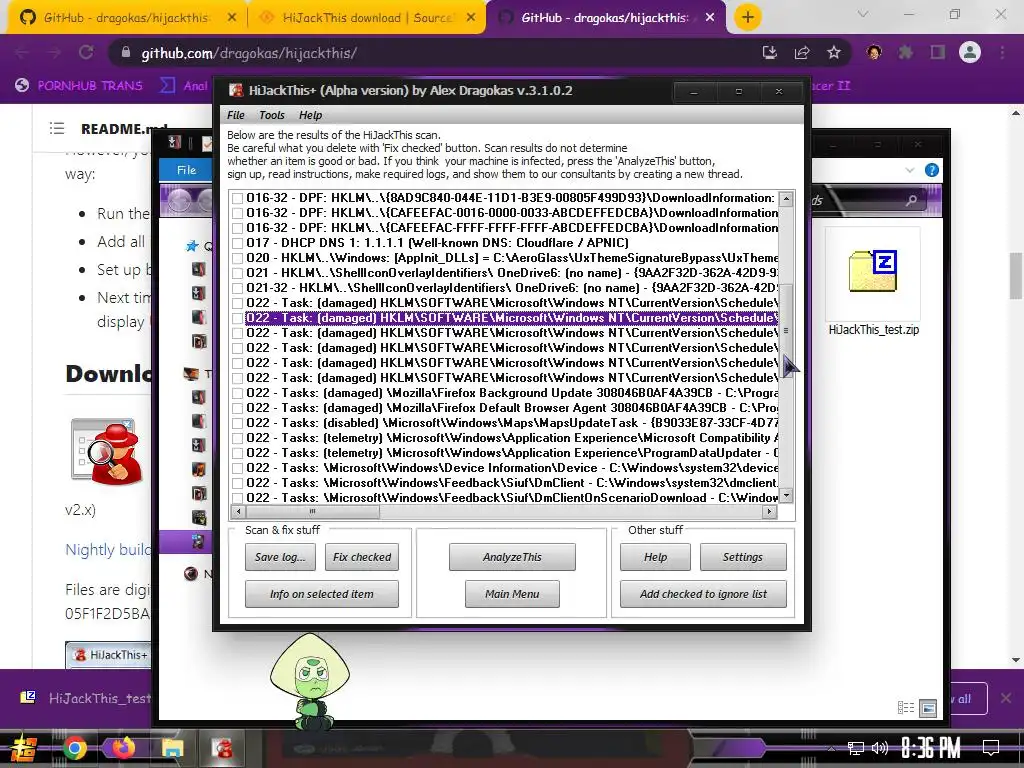Open the Help menu in HiJackThis

(x=310, y=115)
